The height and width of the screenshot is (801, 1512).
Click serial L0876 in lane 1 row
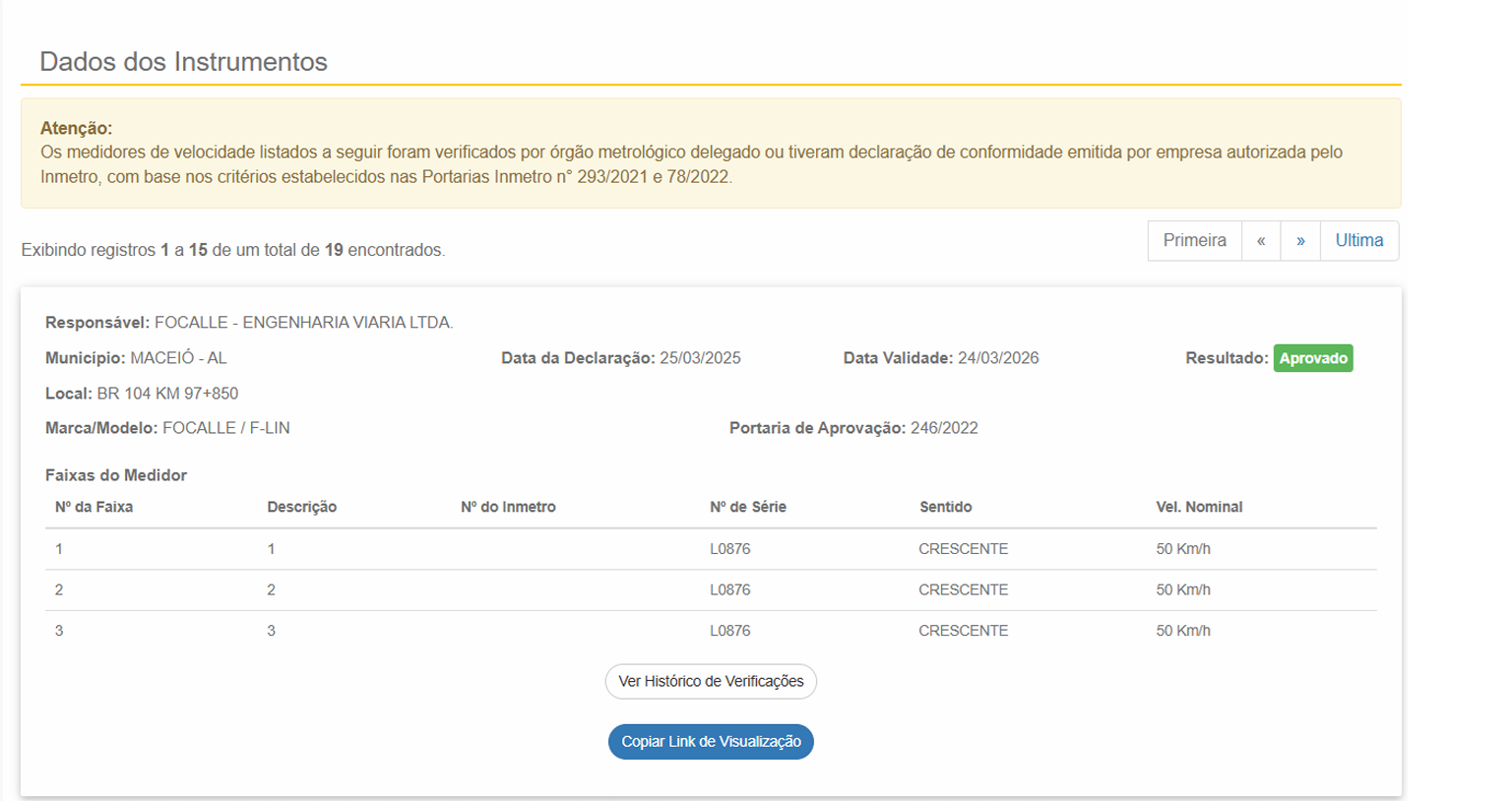click(x=729, y=549)
